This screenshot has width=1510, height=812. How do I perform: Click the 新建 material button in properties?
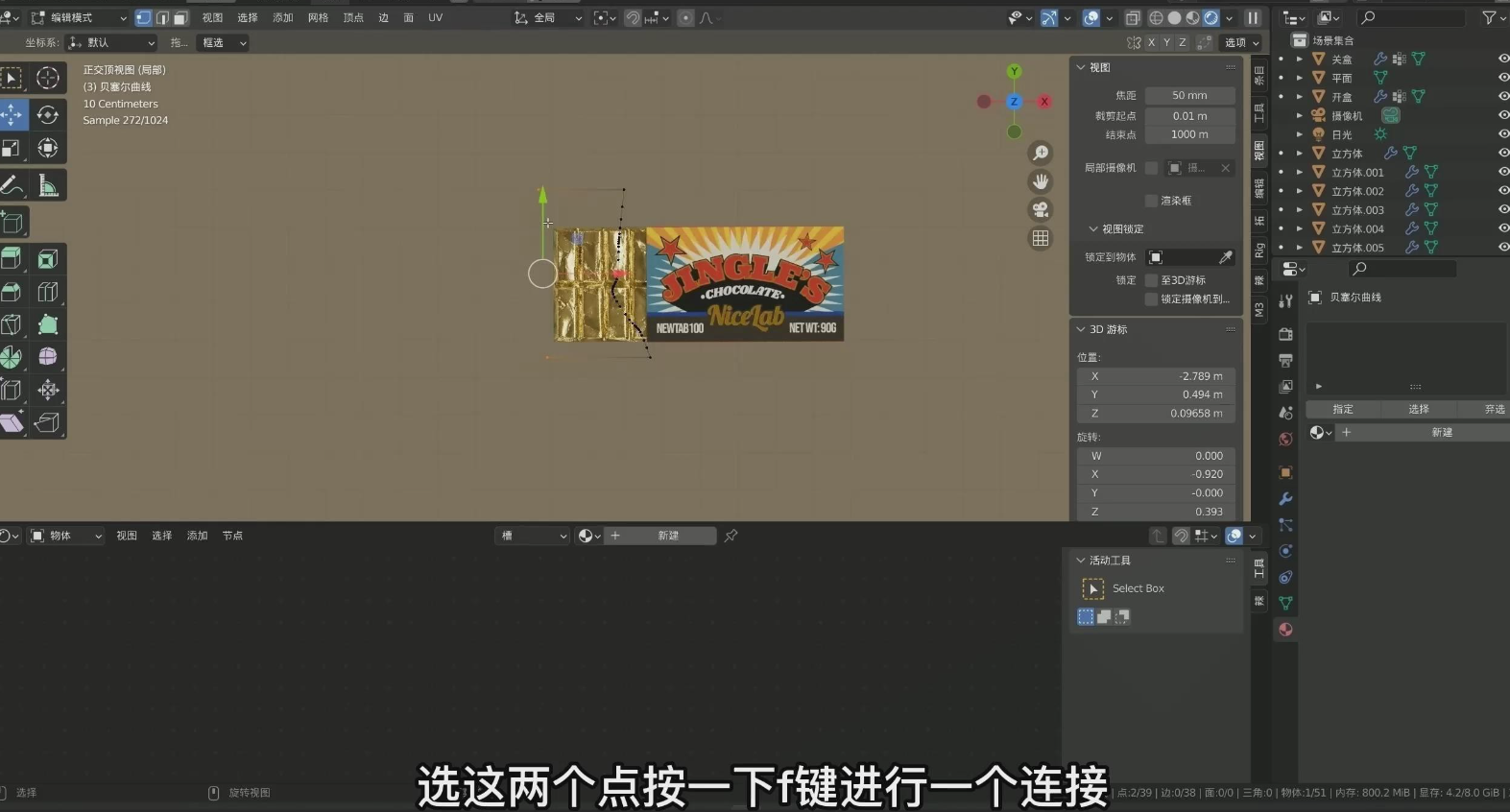click(x=1441, y=433)
